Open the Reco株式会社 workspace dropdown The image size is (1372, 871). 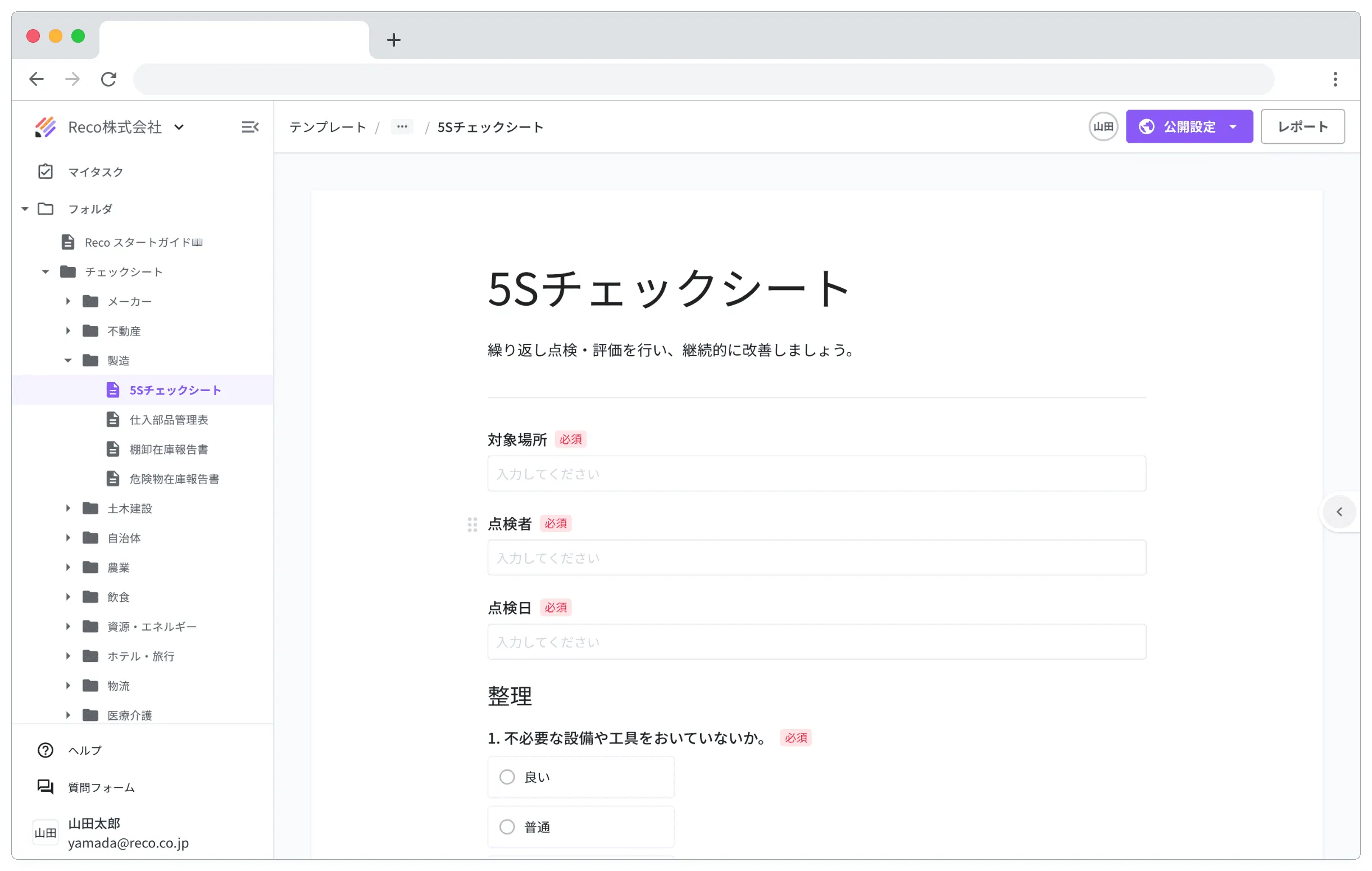[x=179, y=126]
